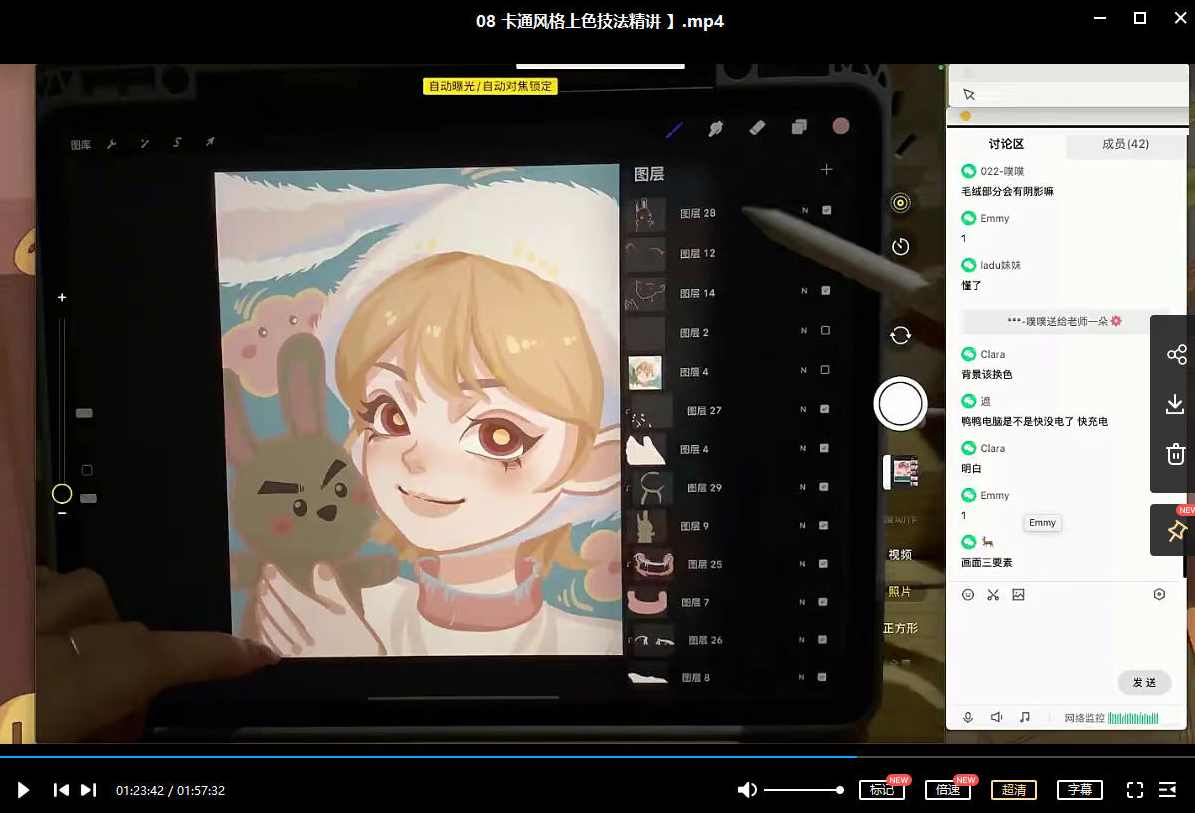This screenshot has width=1195, height=813.
Task: Toggle visibility of layer 图层 14
Action: point(824,290)
